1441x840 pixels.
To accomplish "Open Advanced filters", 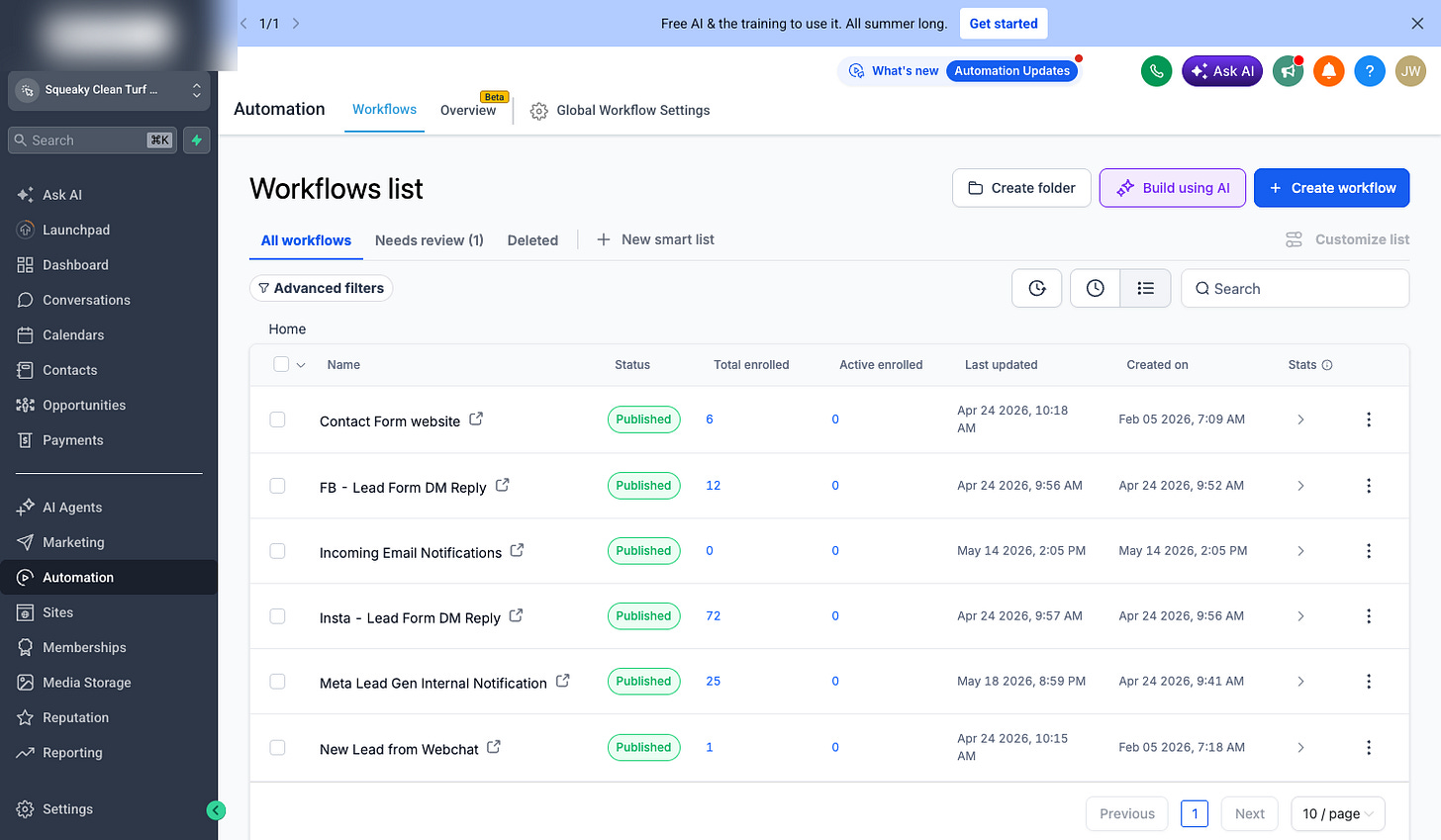I will (321, 288).
